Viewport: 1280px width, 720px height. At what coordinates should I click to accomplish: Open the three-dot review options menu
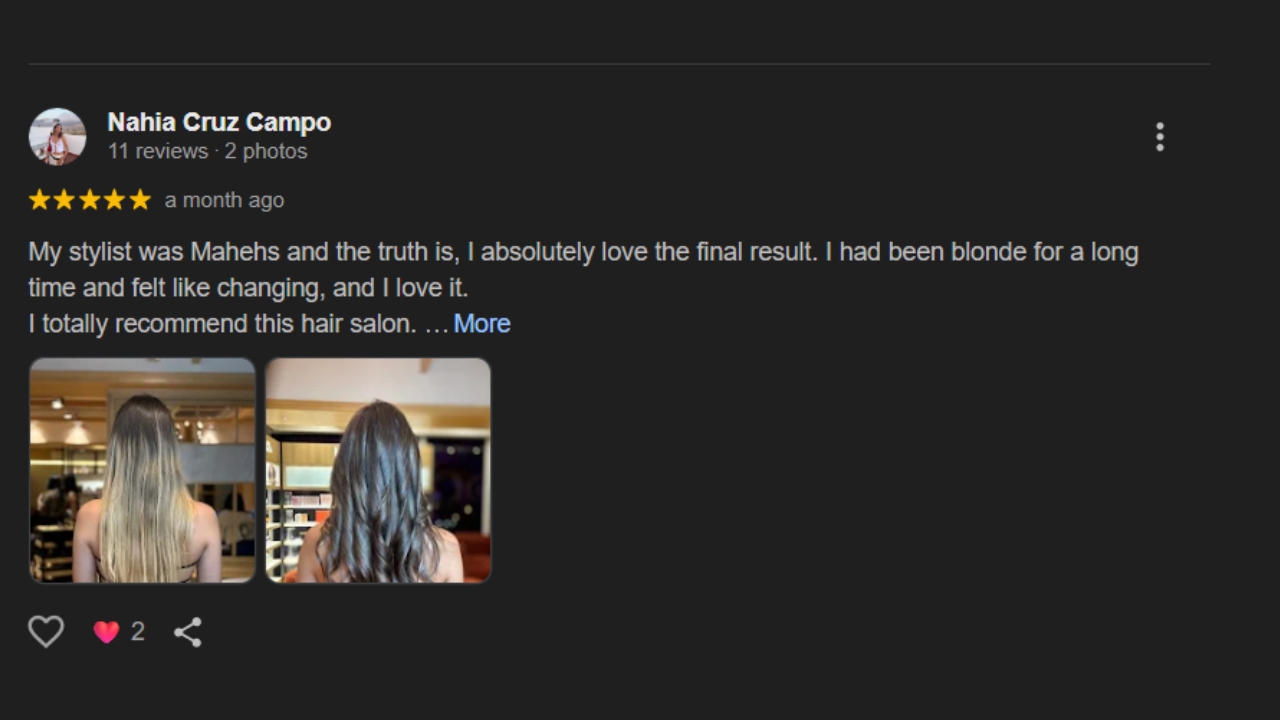(1160, 137)
